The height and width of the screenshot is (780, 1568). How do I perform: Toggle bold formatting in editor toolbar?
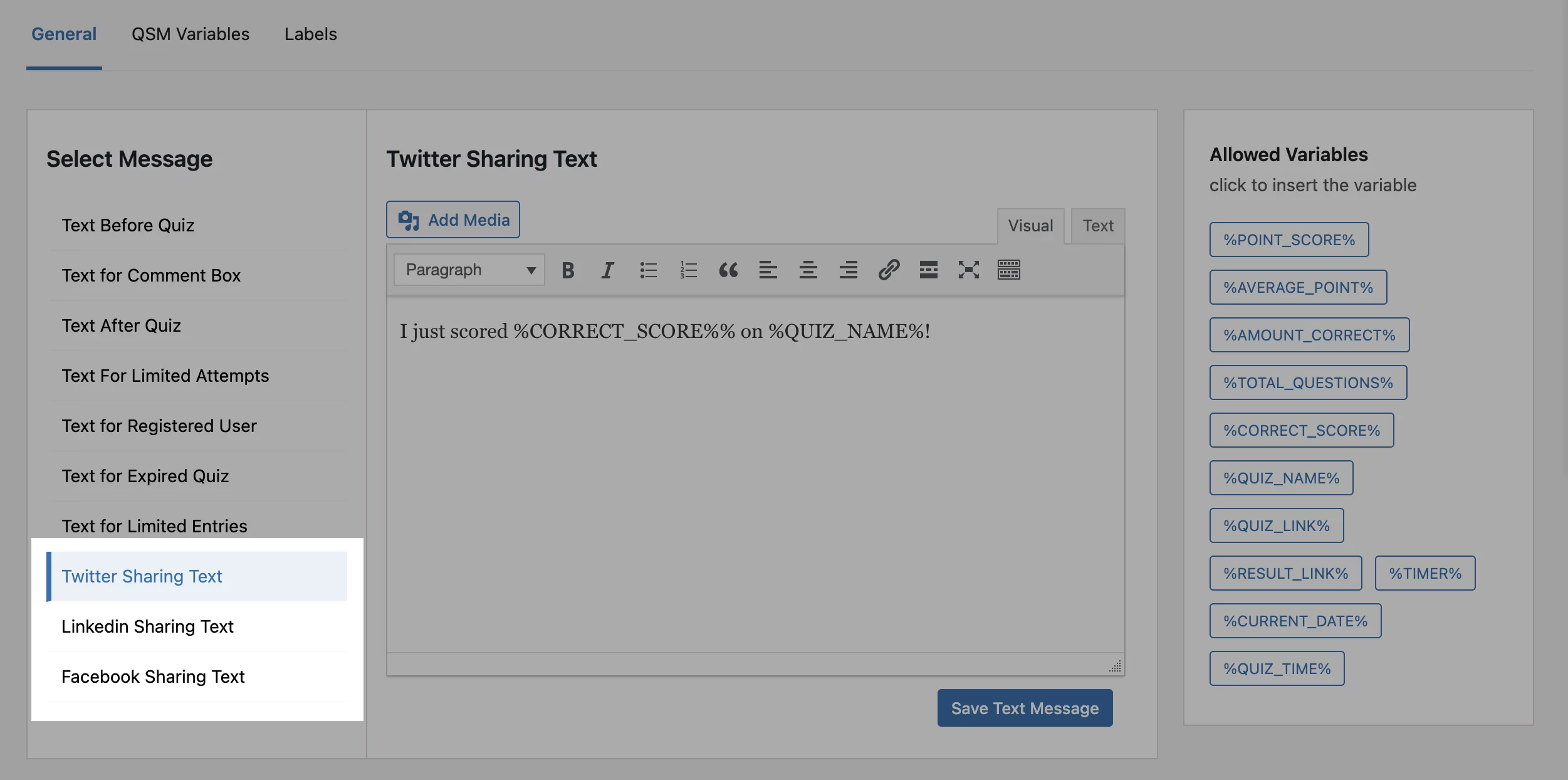pyautogui.click(x=568, y=270)
